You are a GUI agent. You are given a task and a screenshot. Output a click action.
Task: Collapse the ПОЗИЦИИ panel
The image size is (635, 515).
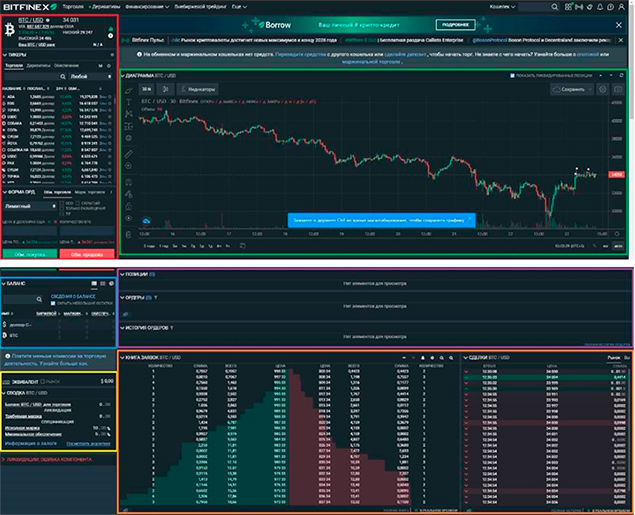pos(122,275)
